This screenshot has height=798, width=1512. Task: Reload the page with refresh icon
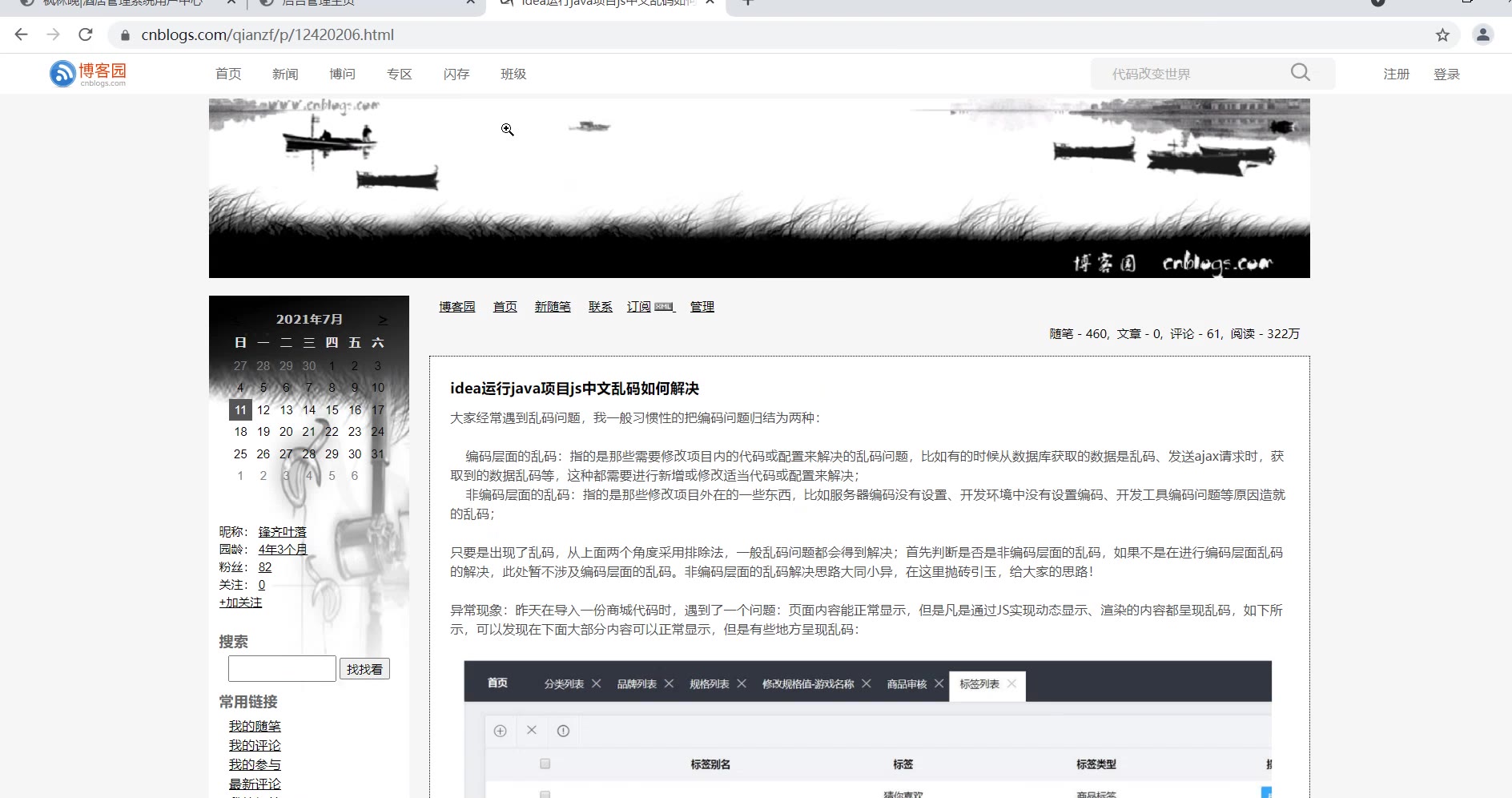point(86,34)
